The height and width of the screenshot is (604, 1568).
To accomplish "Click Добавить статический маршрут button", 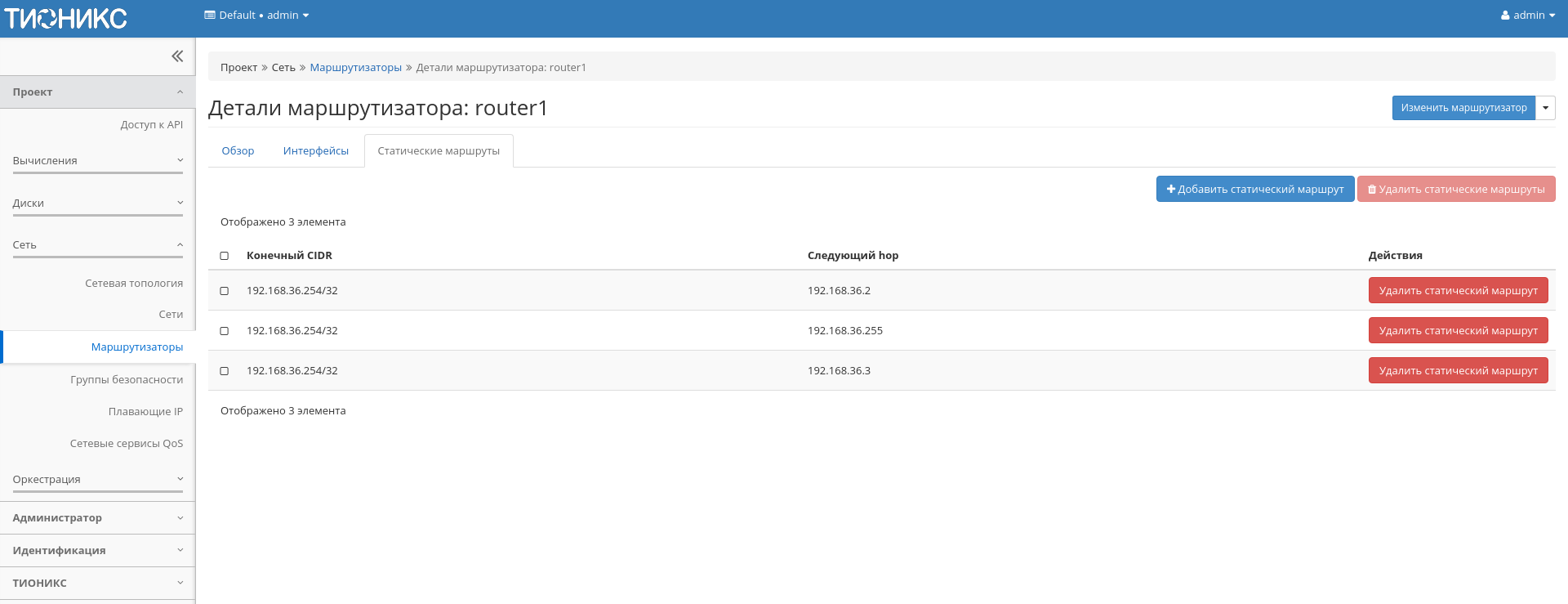I will pyautogui.click(x=1254, y=190).
